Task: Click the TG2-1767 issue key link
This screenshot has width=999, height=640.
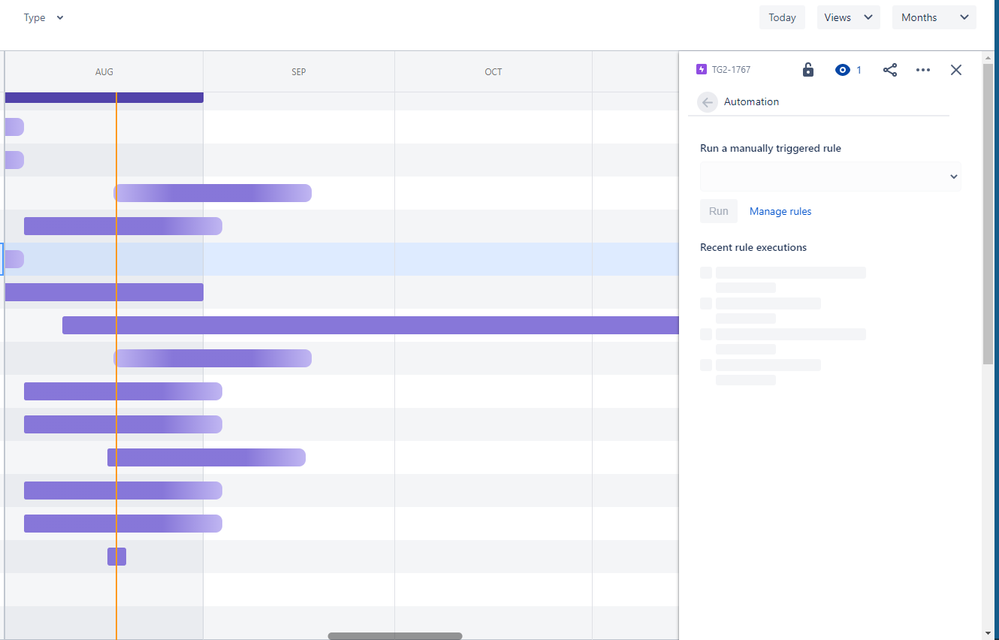Action: point(731,69)
